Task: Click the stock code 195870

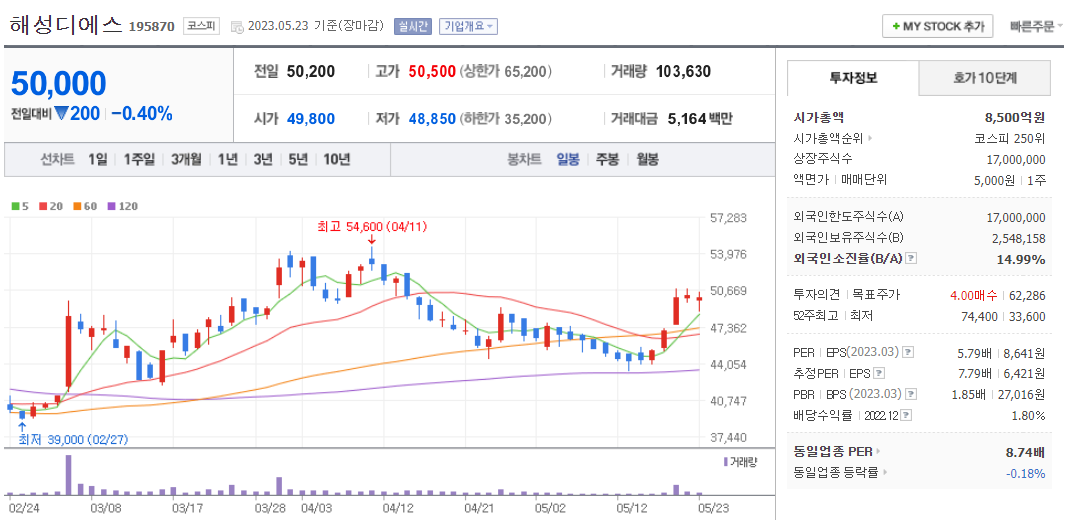Action: [151, 27]
